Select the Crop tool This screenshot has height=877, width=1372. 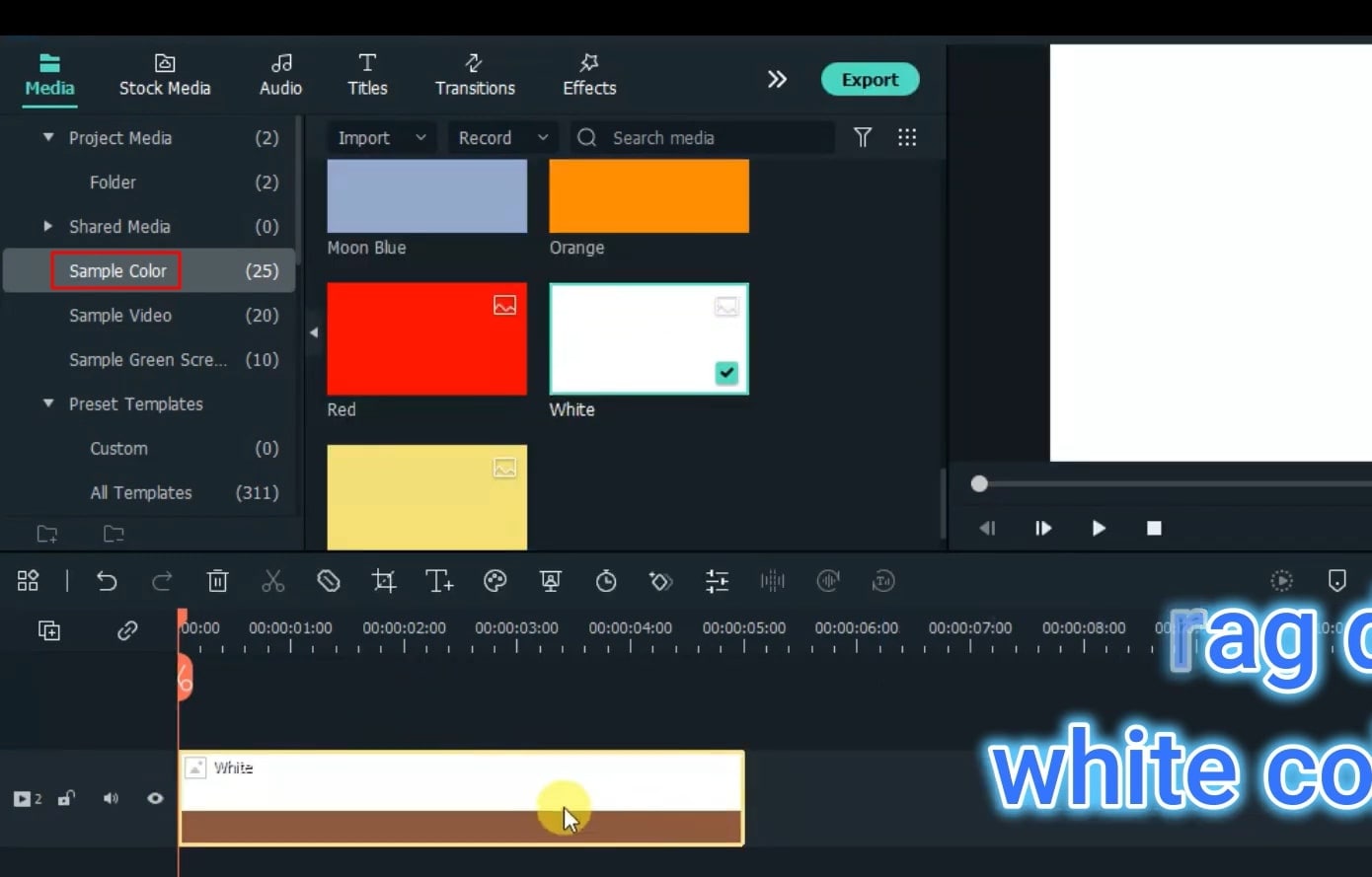pos(384,581)
